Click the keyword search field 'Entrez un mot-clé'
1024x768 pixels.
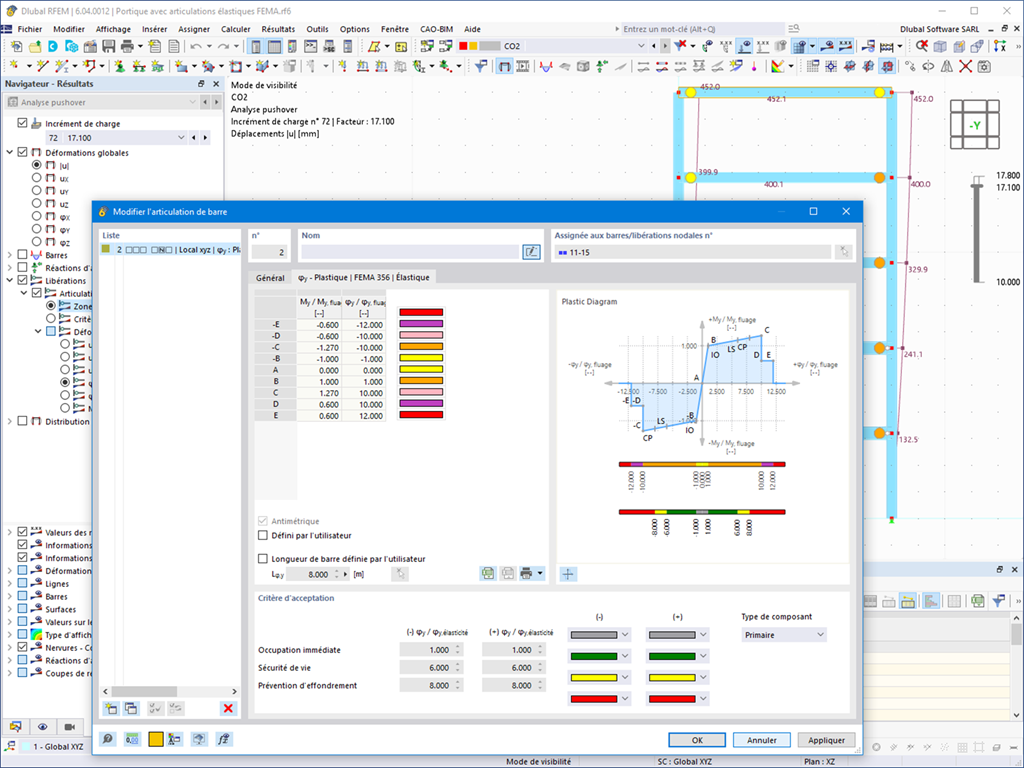[x=702, y=29]
